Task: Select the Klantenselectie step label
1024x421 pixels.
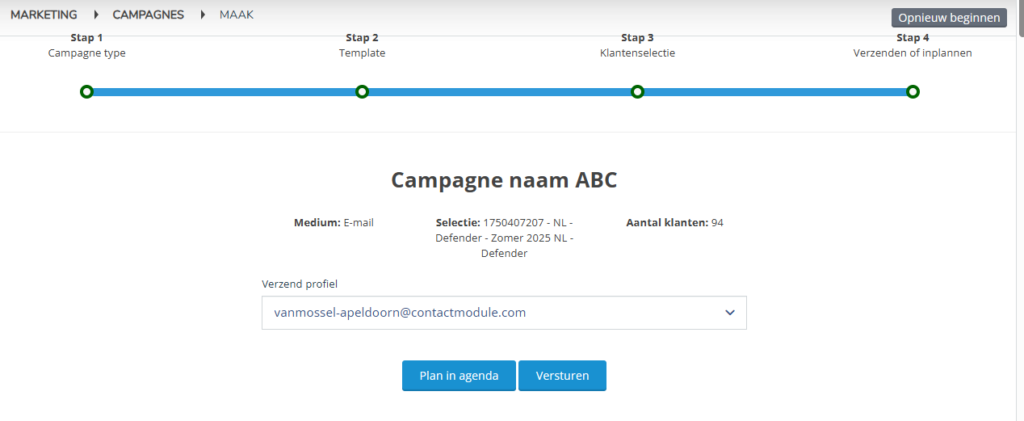Action: [637, 54]
